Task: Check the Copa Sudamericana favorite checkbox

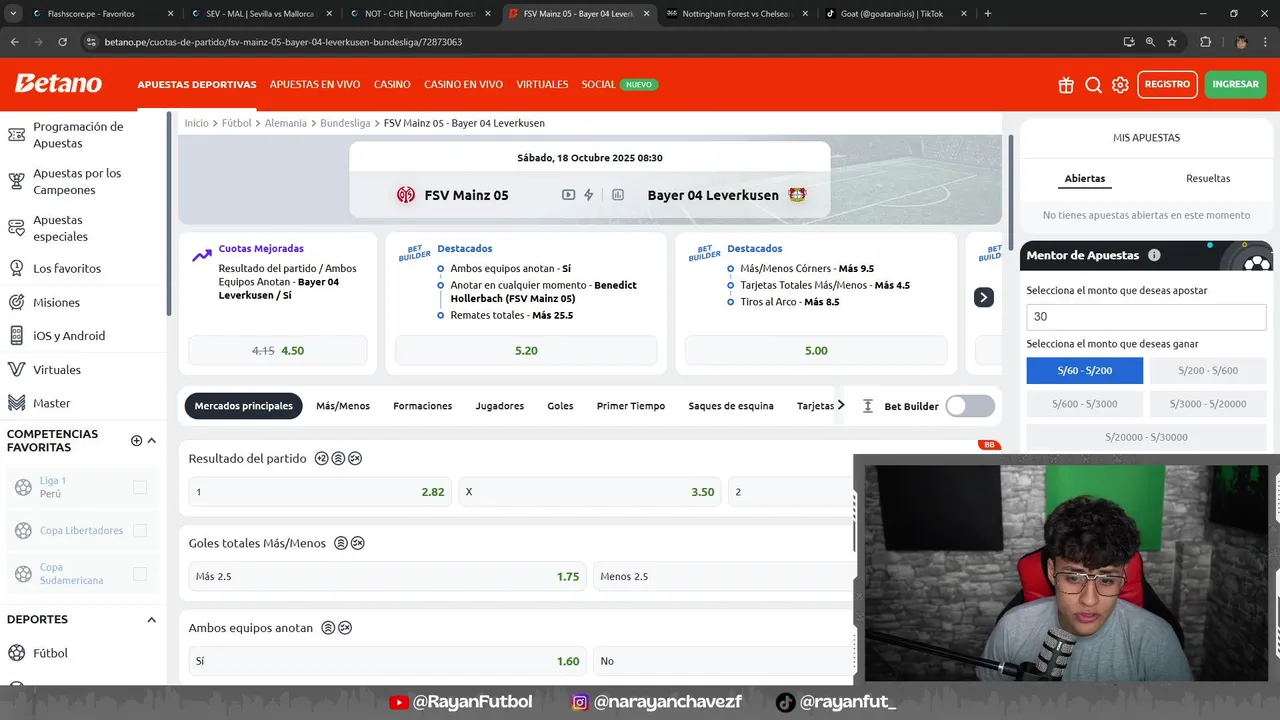Action: pyautogui.click(x=140, y=574)
